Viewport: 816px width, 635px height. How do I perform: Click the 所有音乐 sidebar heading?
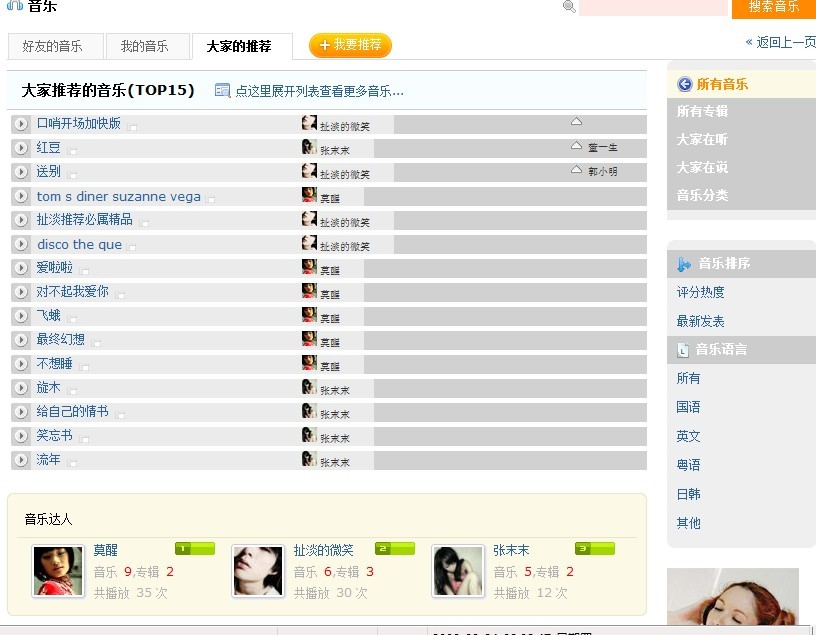(x=722, y=84)
